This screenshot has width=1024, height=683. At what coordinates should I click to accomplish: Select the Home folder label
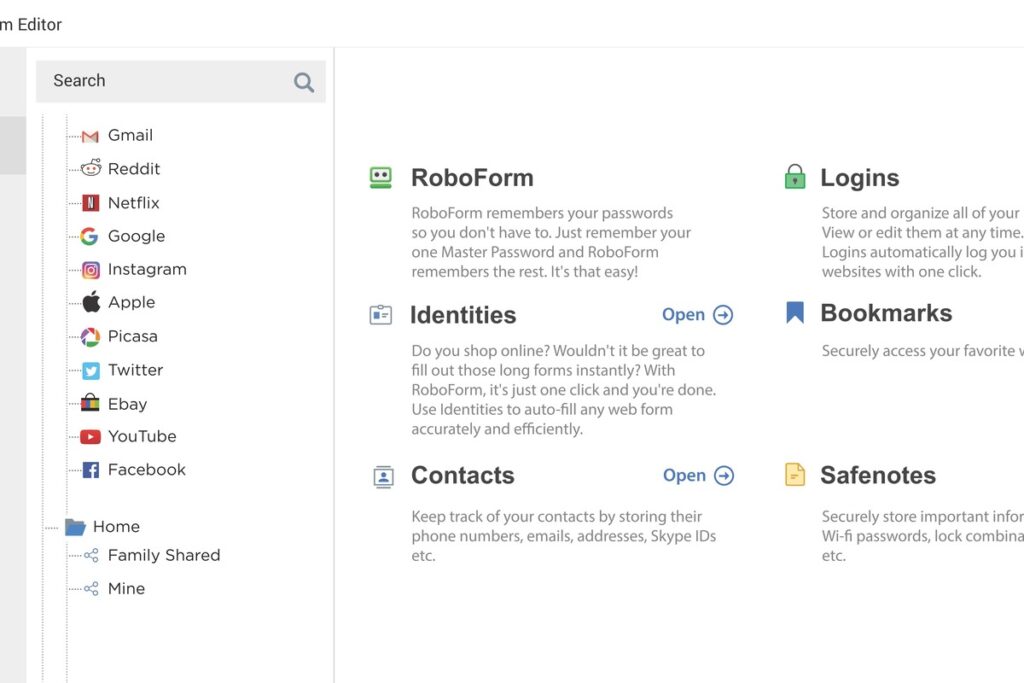pyautogui.click(x=116, y=526)
